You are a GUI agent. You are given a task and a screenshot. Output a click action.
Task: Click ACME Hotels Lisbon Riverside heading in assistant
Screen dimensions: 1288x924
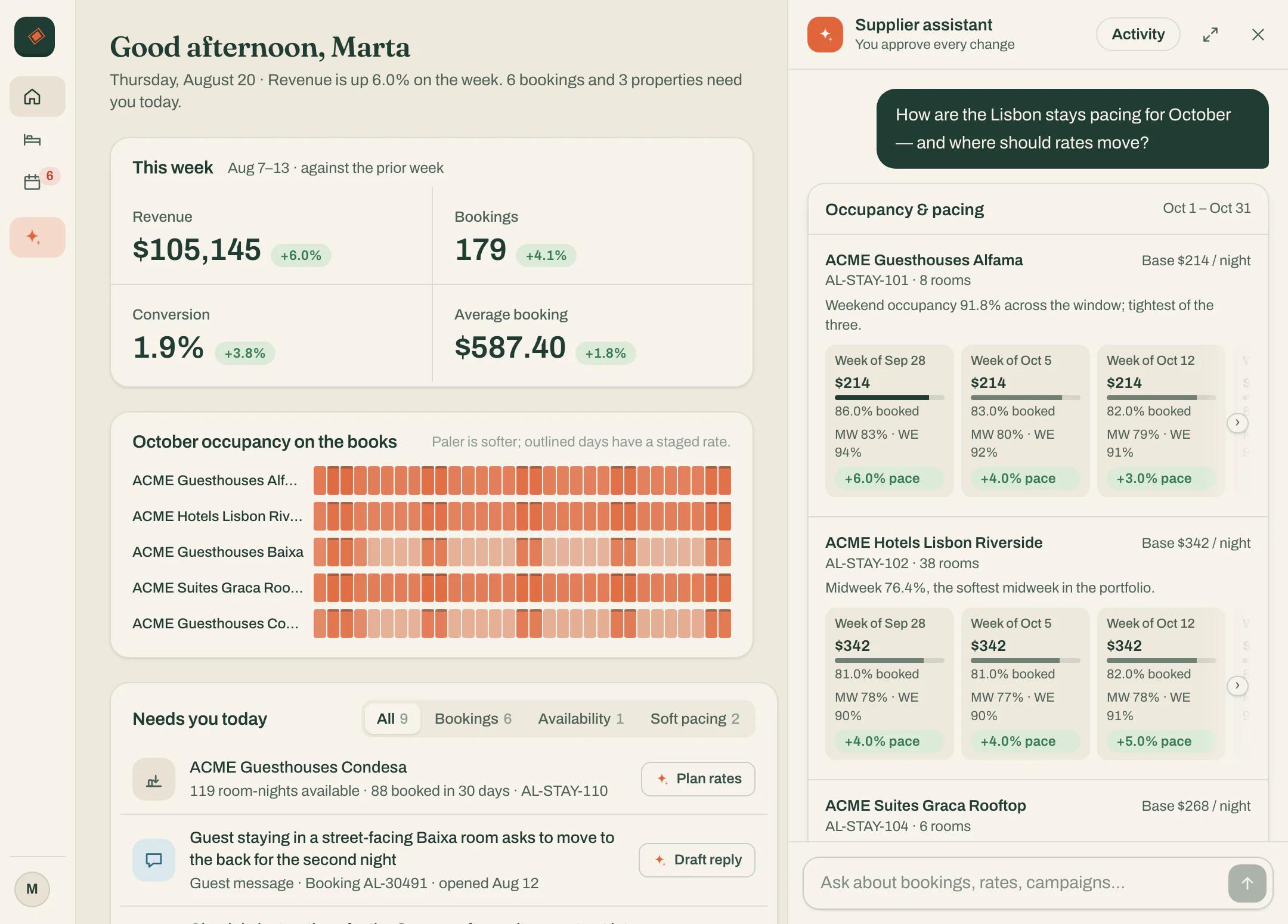[934, 542]
